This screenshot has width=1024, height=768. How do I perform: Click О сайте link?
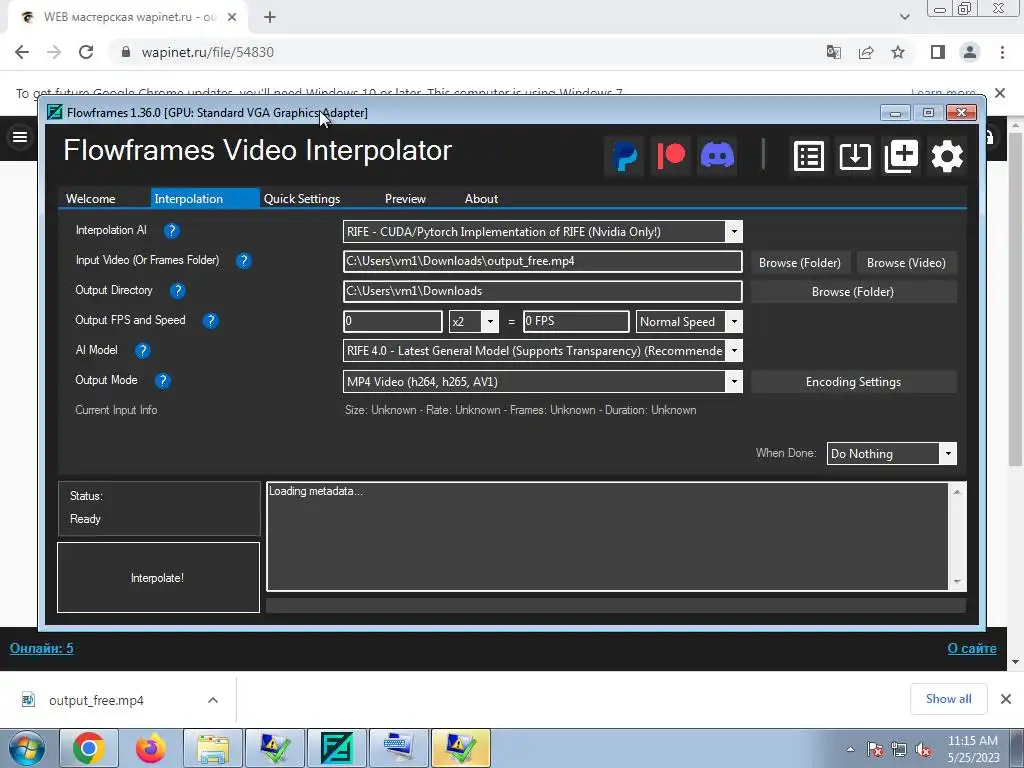972,648
